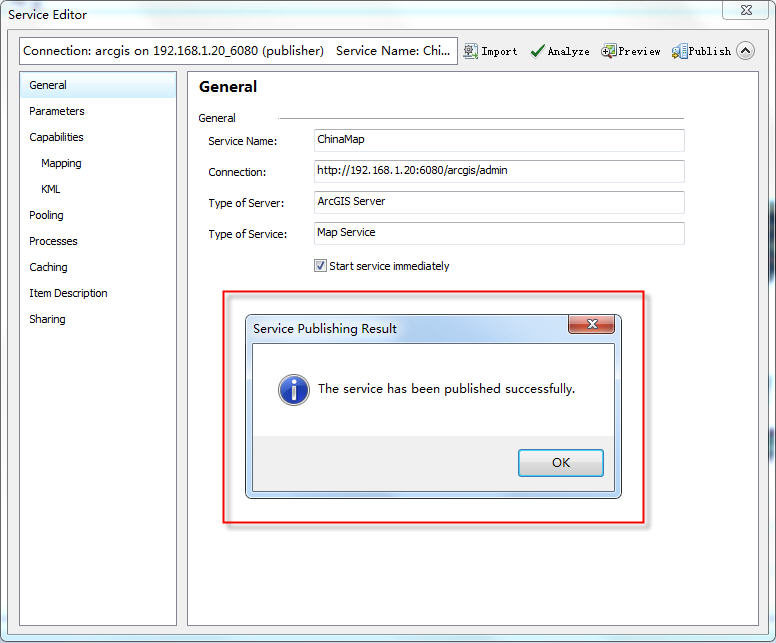Open Preview from the toolbar
This screenshot has height=643, width=776.
tap(630, 51)
